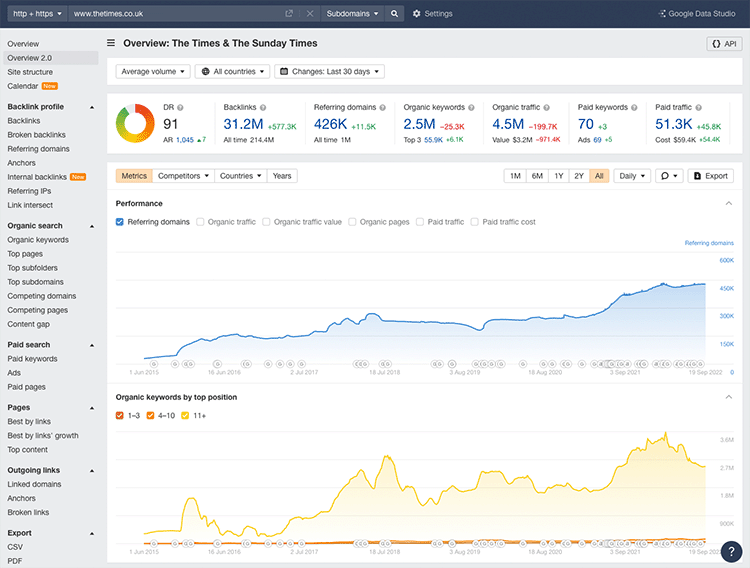Open the help chat bubble button

[731, 551]
